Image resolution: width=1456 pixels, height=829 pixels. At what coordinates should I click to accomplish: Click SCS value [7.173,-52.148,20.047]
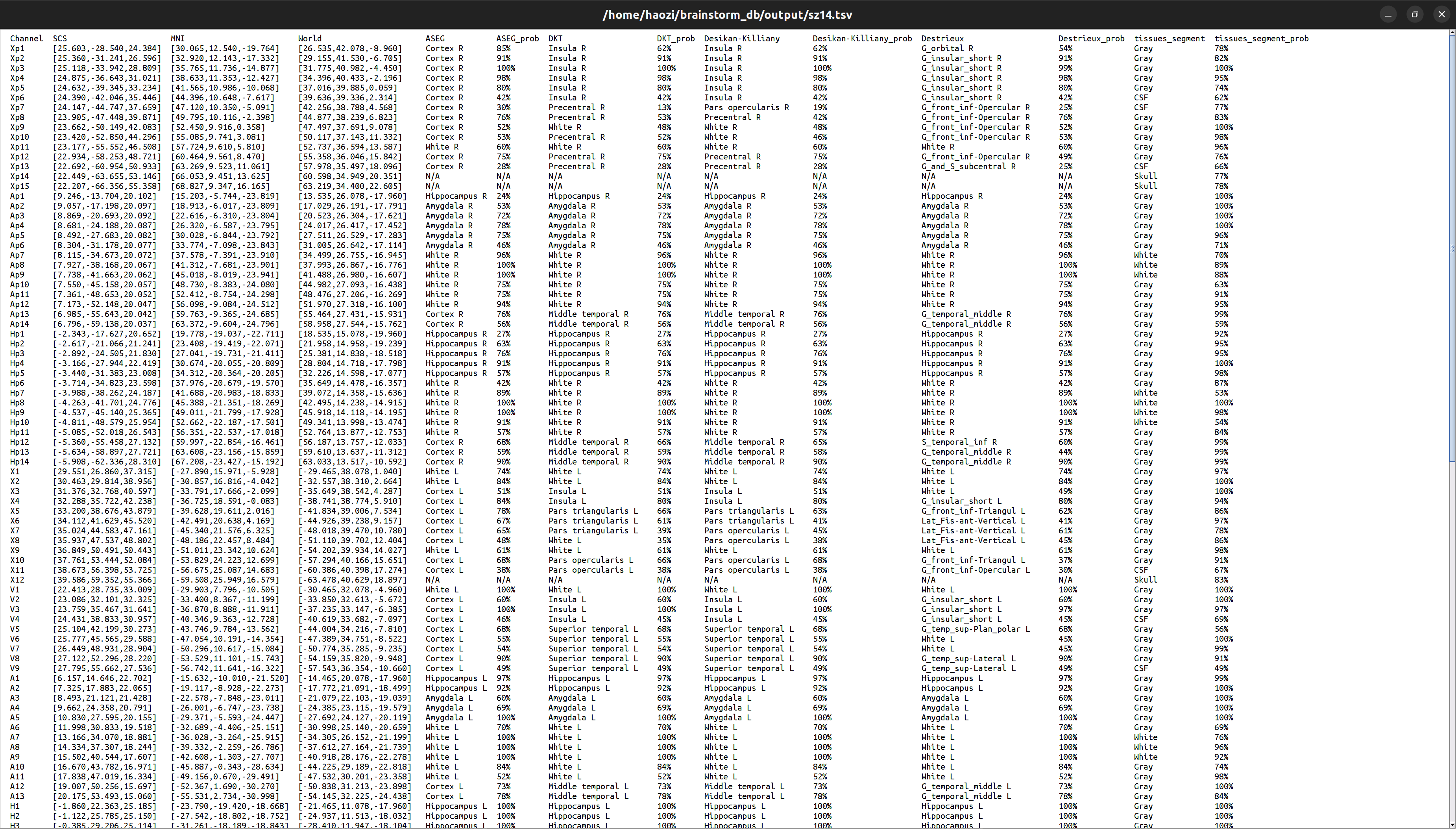point(105,305)
